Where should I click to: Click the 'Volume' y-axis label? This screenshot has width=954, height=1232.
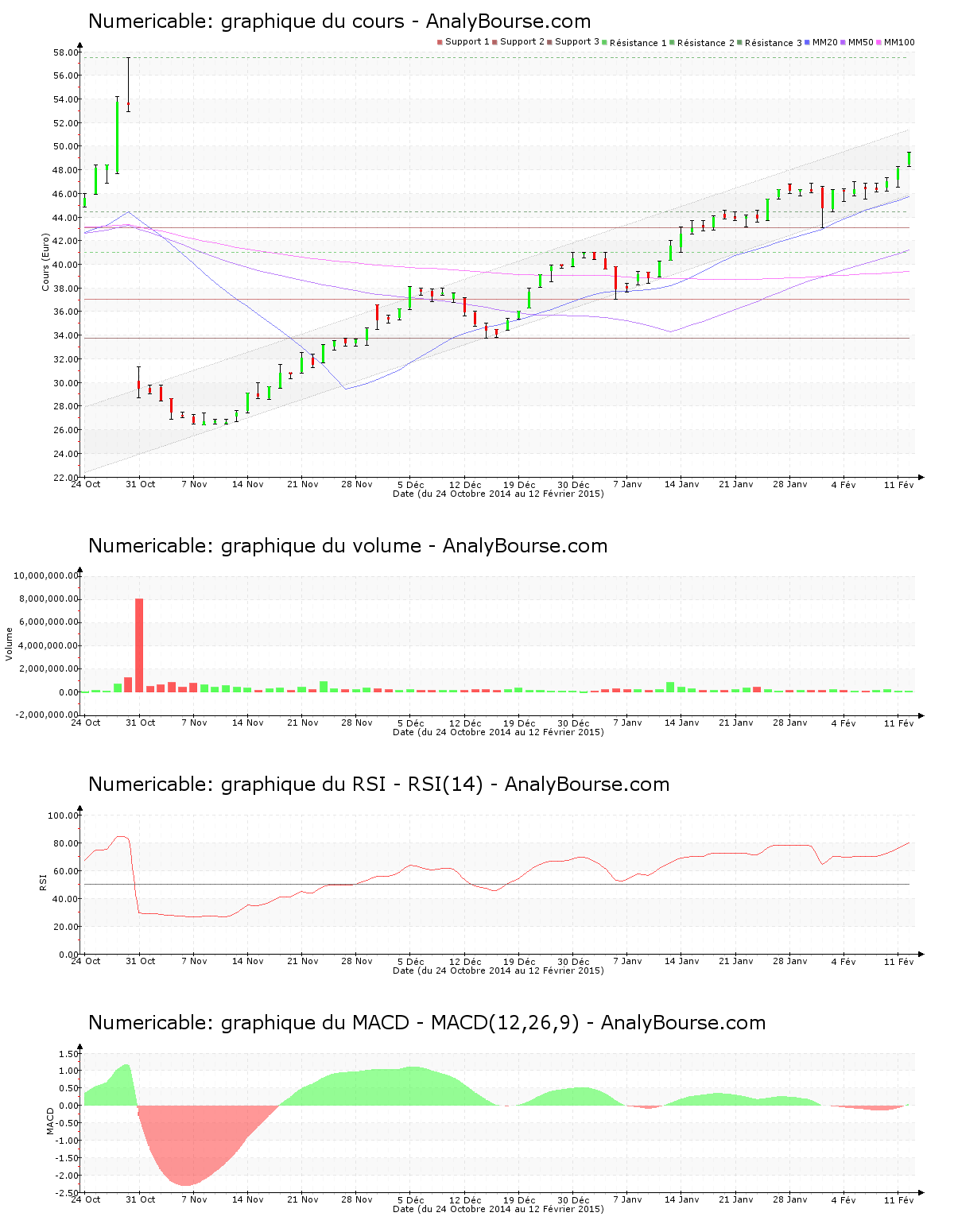pyautogui.click(x=10, y=643)
